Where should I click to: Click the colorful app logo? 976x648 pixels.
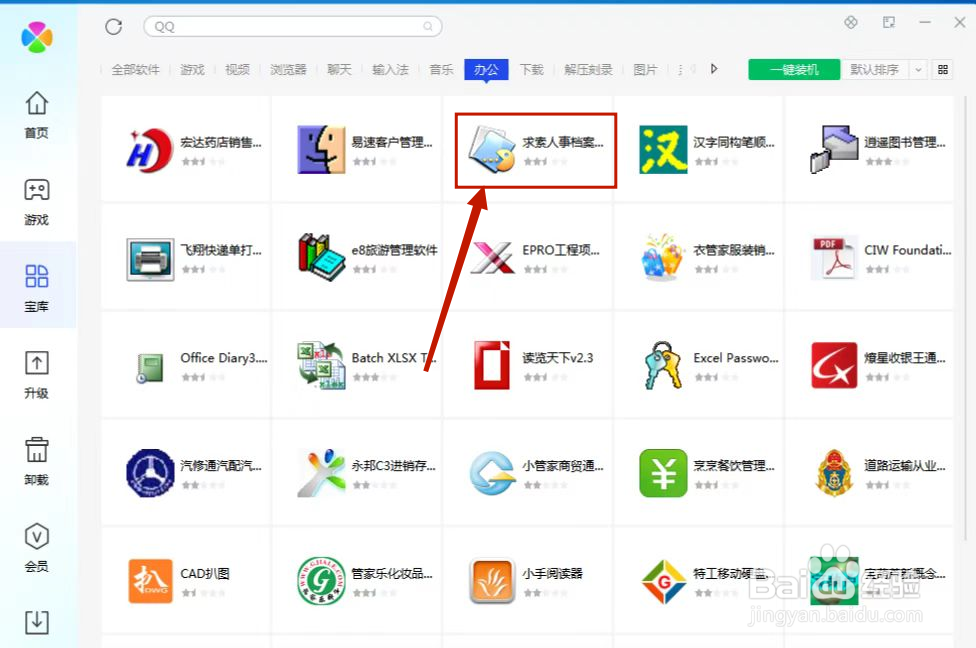(x=37, y=37)
